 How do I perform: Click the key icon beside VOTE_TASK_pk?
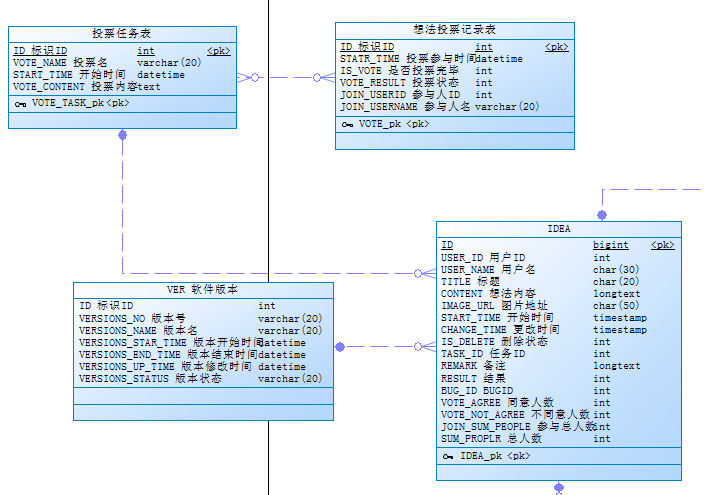coord(20,104)
